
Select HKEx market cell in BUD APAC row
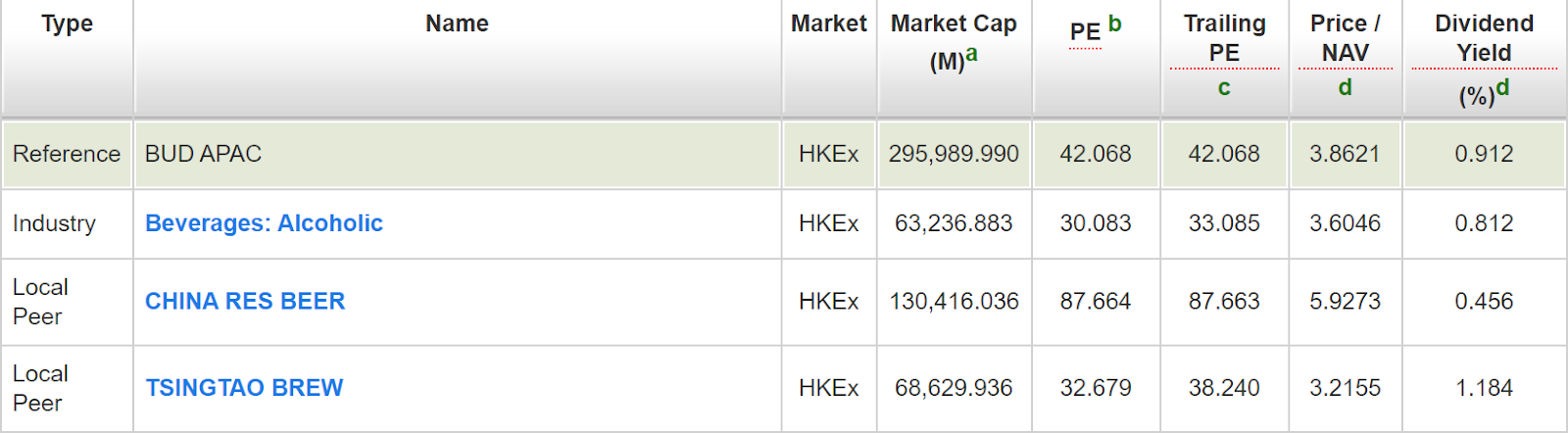[829, 154]
